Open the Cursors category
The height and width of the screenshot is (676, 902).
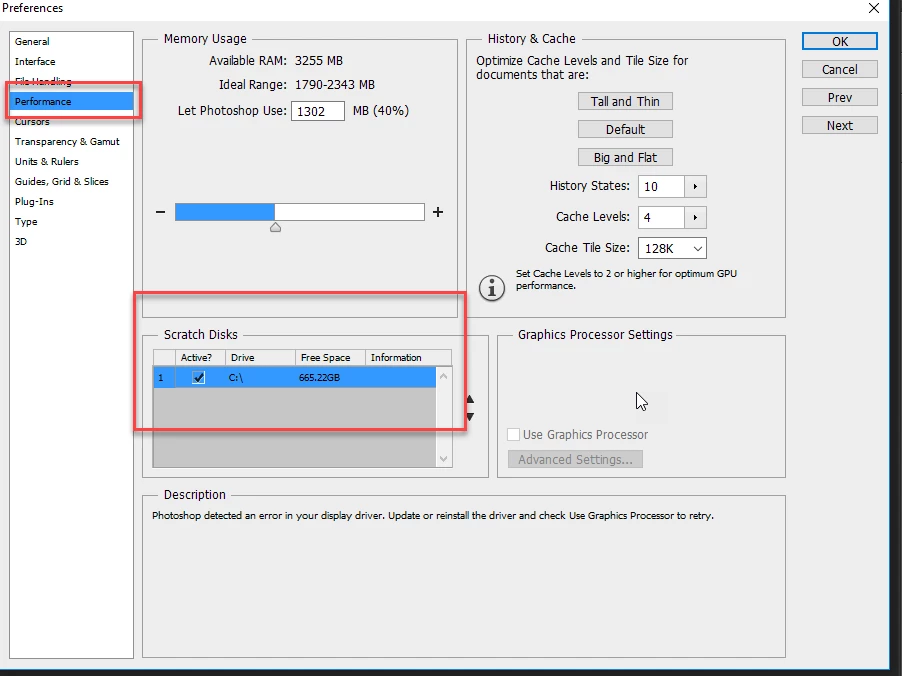[32, 121]
